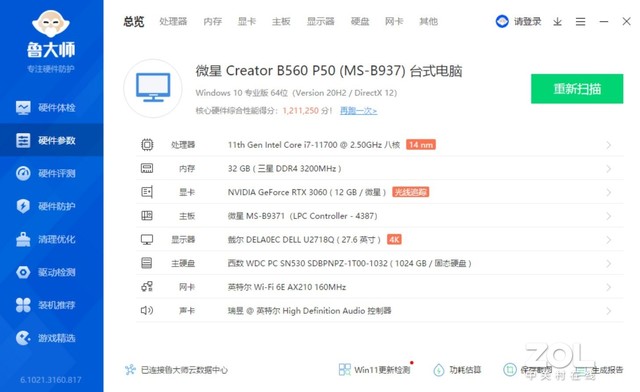
Task: Switch to the 网卡 tab
Action: click(394, 22)
